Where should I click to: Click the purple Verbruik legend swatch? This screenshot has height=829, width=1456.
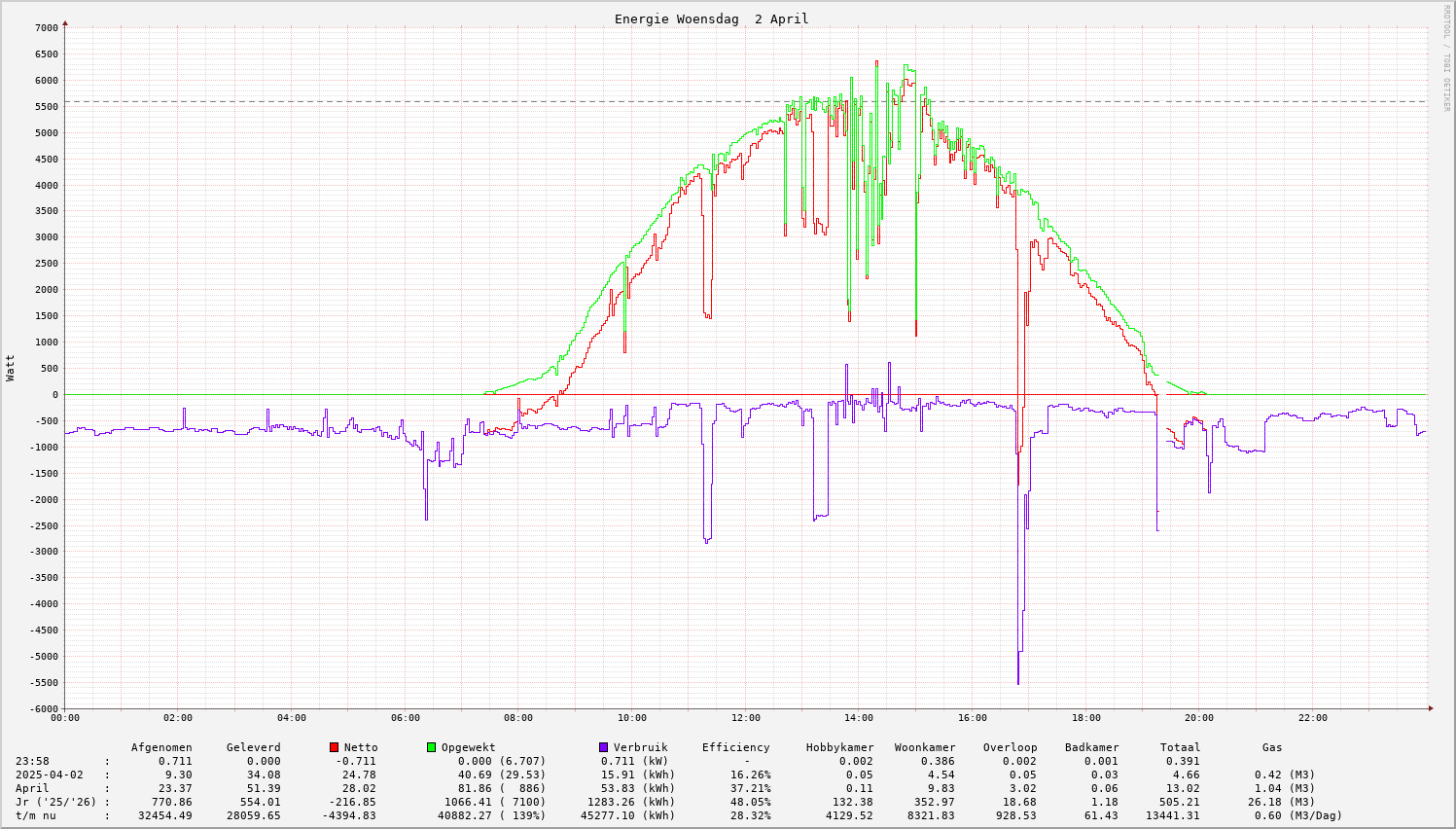(x=603, y=747)
